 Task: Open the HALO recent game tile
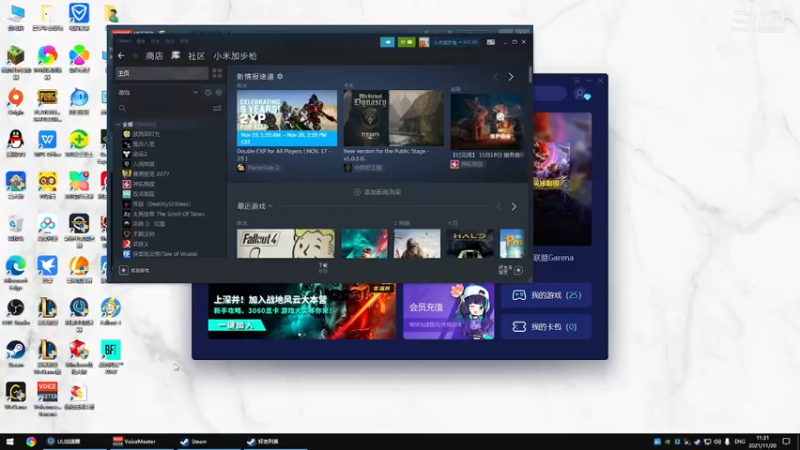(x=470, y=243)
